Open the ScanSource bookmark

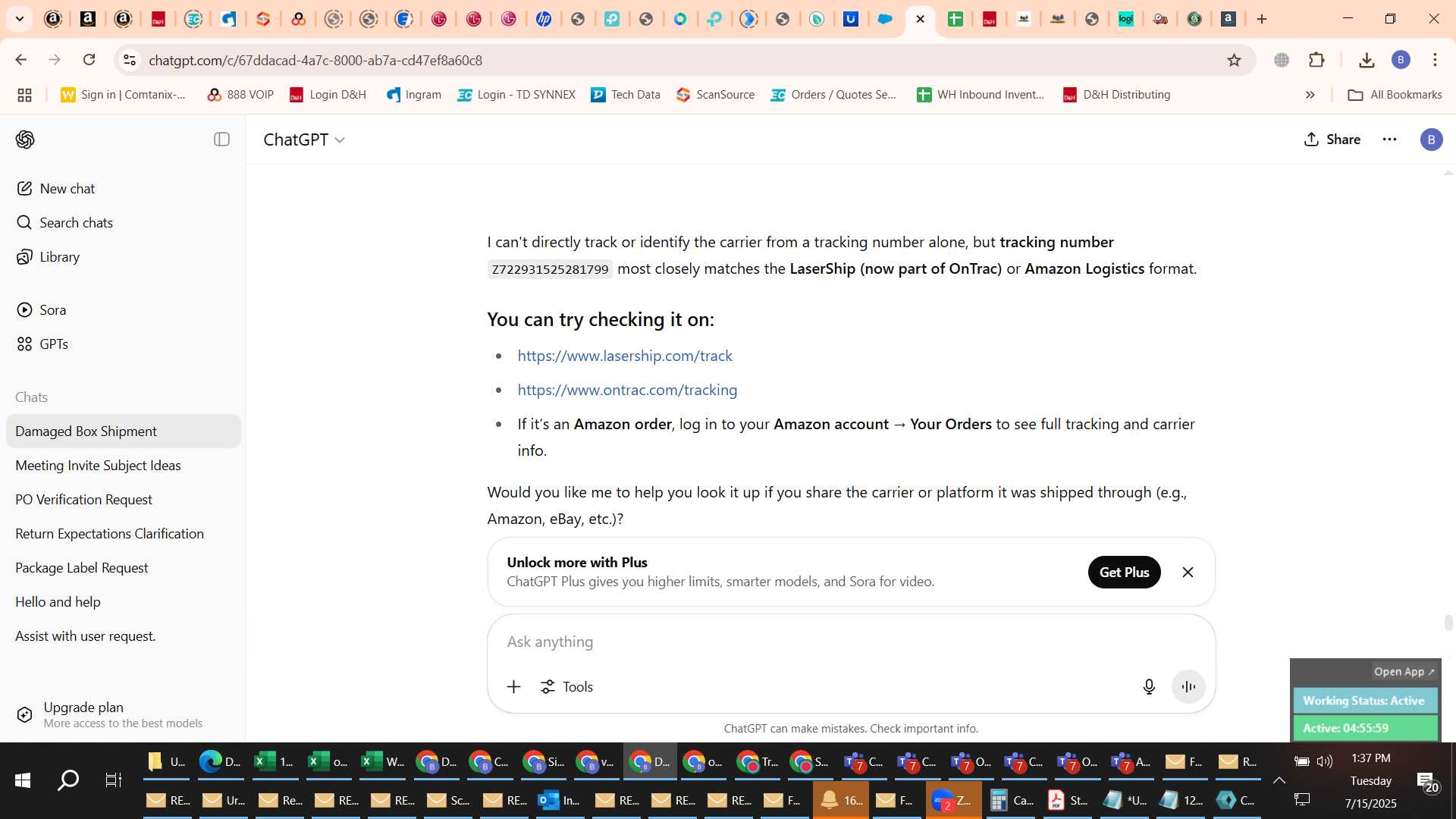(715, 95)
